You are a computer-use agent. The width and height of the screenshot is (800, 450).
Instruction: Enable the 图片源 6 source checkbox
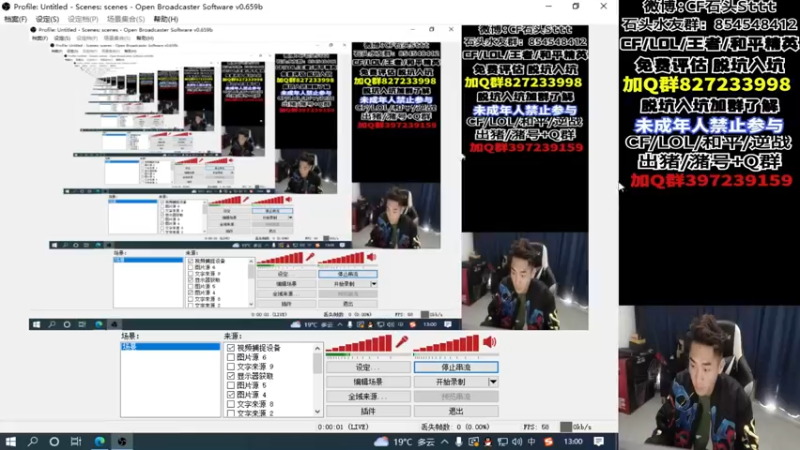(231, 357)
